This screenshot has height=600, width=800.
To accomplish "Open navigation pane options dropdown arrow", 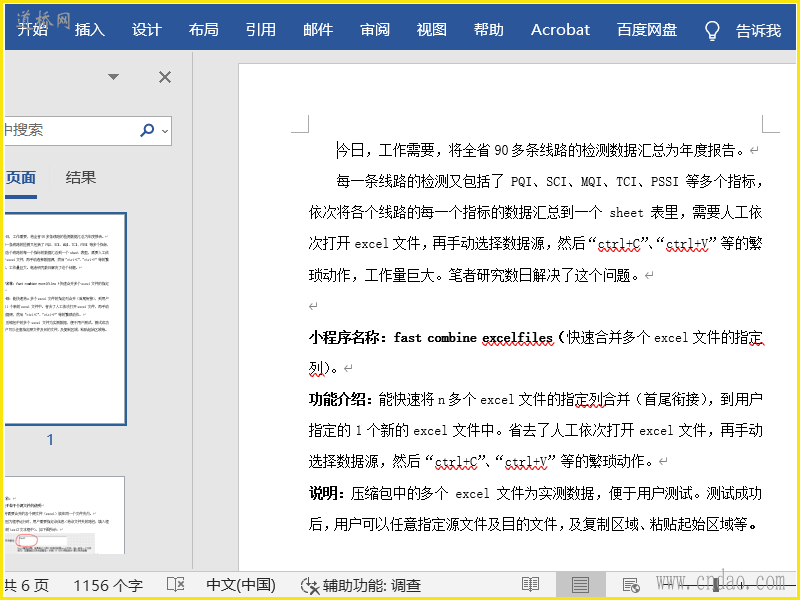I will tap(113, 77).
